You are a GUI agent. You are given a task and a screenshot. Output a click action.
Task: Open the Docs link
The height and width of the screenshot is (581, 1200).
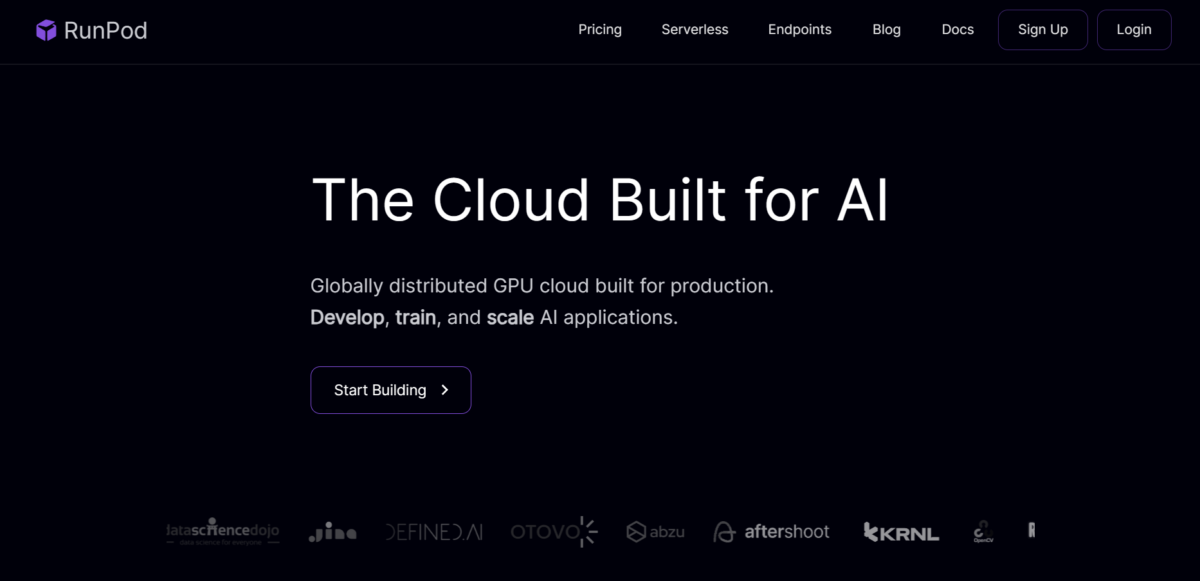click(x=957, y=30)
